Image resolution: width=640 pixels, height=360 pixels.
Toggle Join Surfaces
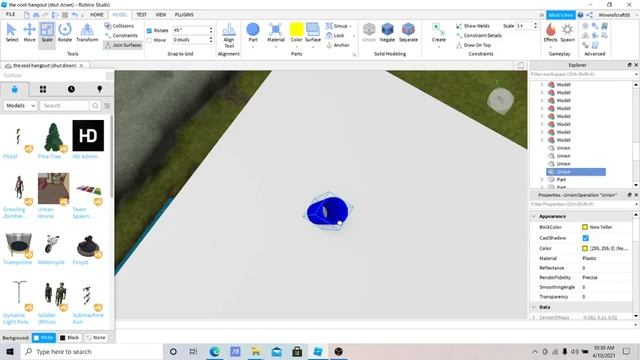(x=123, y=45)
